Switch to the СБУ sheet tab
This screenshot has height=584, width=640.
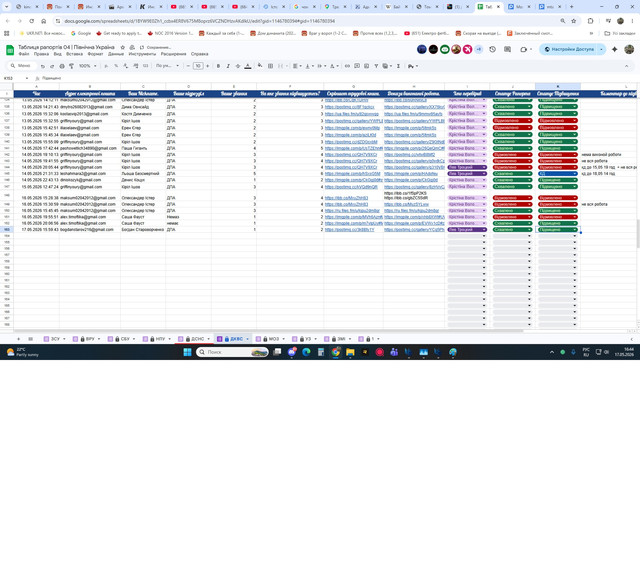point(125,339)
